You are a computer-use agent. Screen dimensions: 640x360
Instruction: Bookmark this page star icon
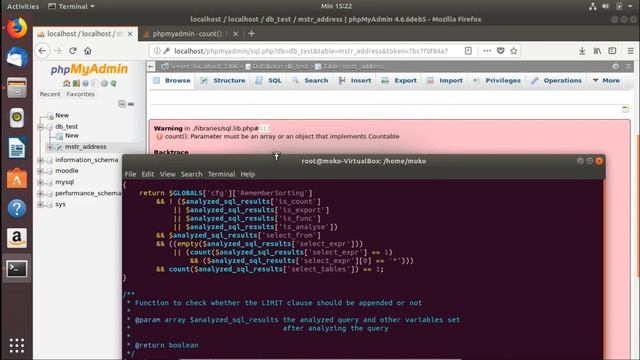tap(514, 51)
